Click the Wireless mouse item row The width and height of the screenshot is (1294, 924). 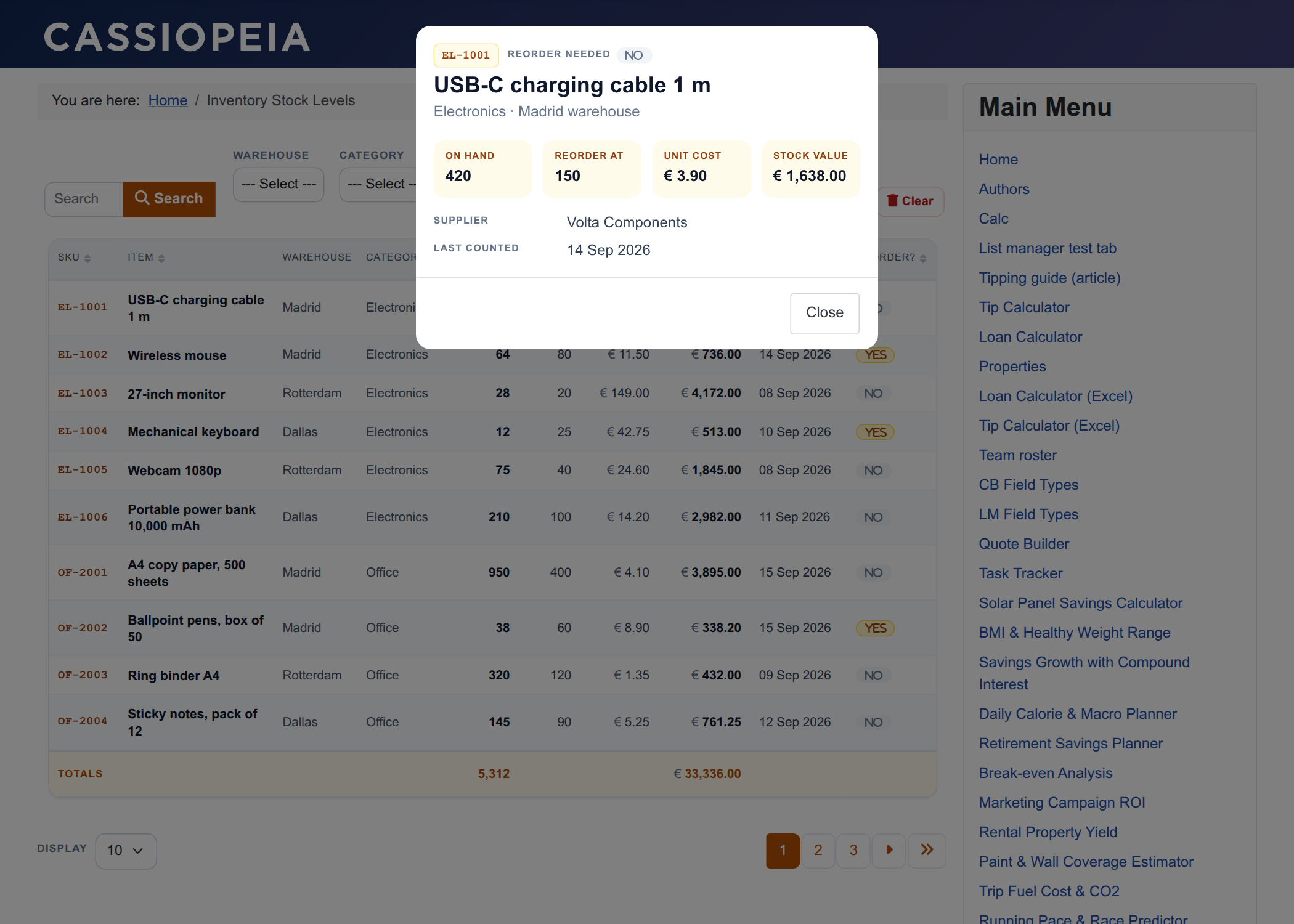(x=492, y=355)
